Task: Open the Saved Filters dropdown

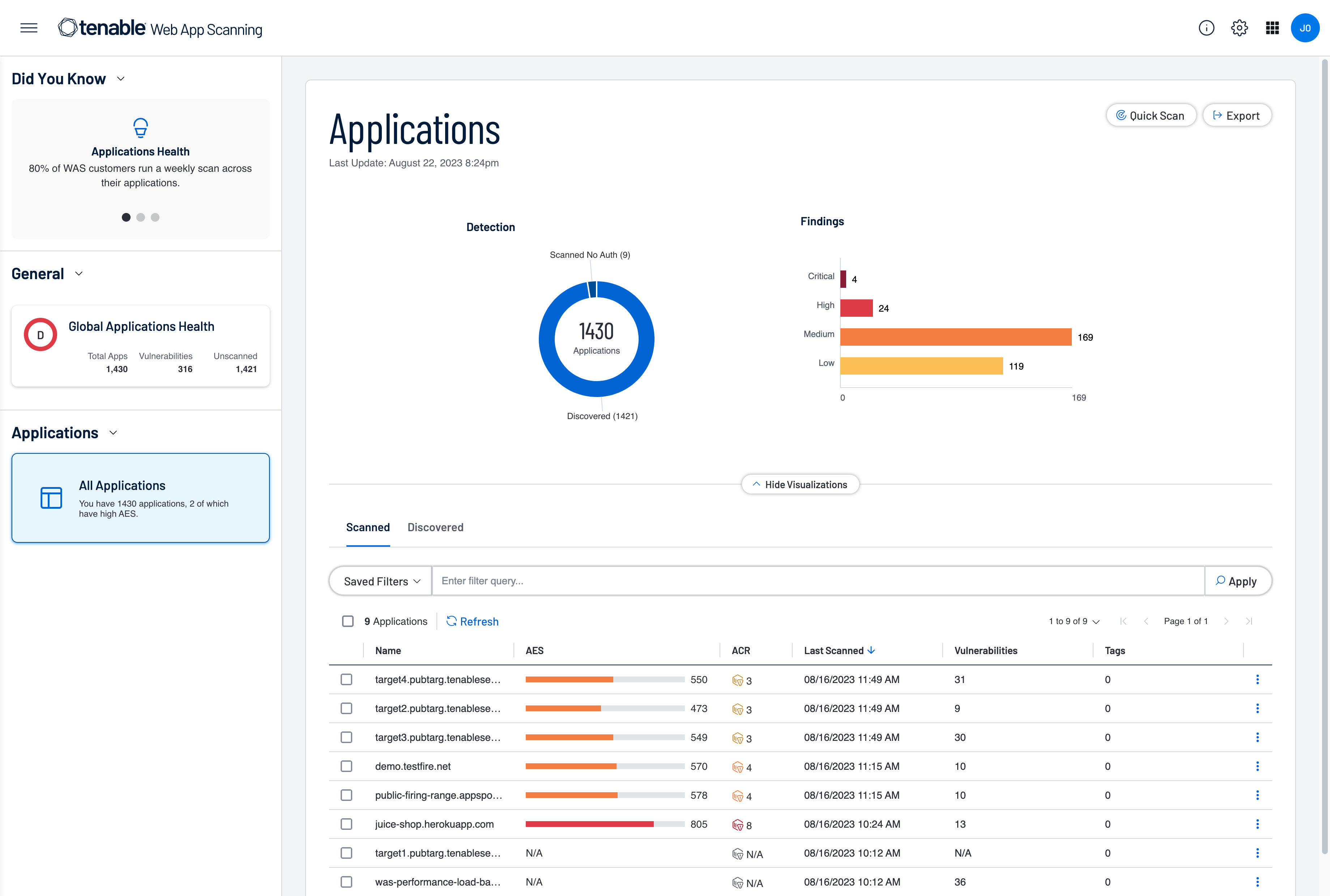Action: (x=381, y=581)
